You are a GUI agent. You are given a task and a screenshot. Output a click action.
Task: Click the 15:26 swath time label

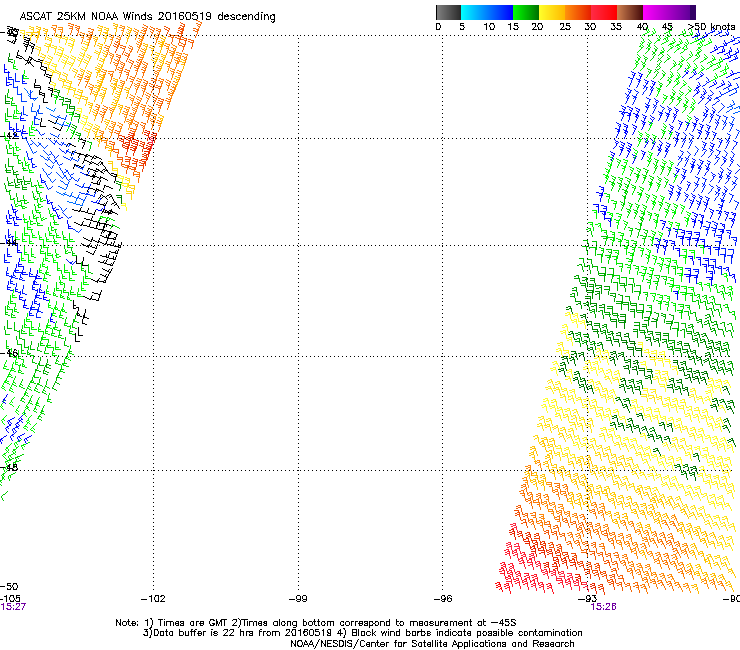[604, 607]
